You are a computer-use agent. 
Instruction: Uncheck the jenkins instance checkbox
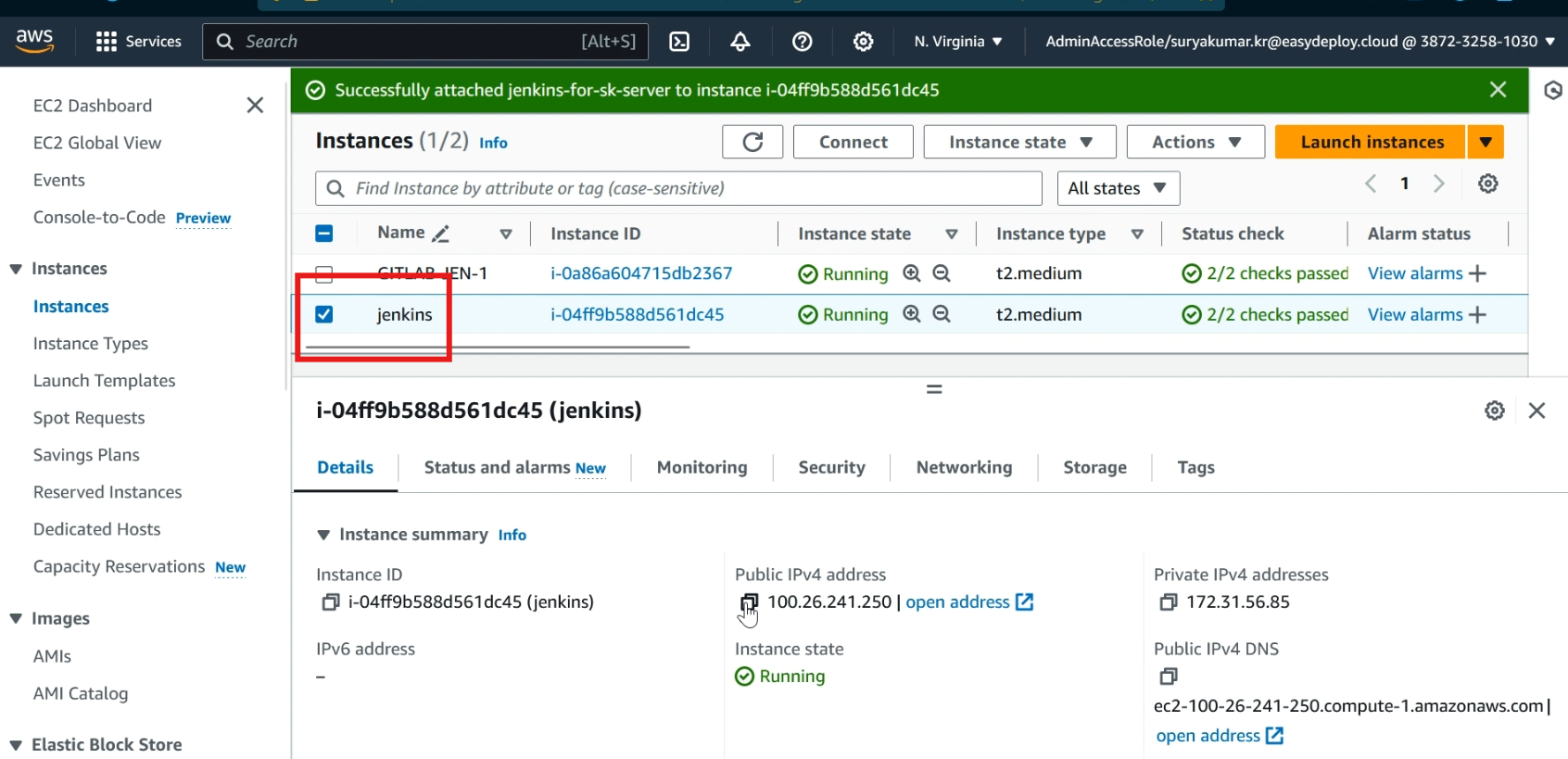tap(324, 314)
